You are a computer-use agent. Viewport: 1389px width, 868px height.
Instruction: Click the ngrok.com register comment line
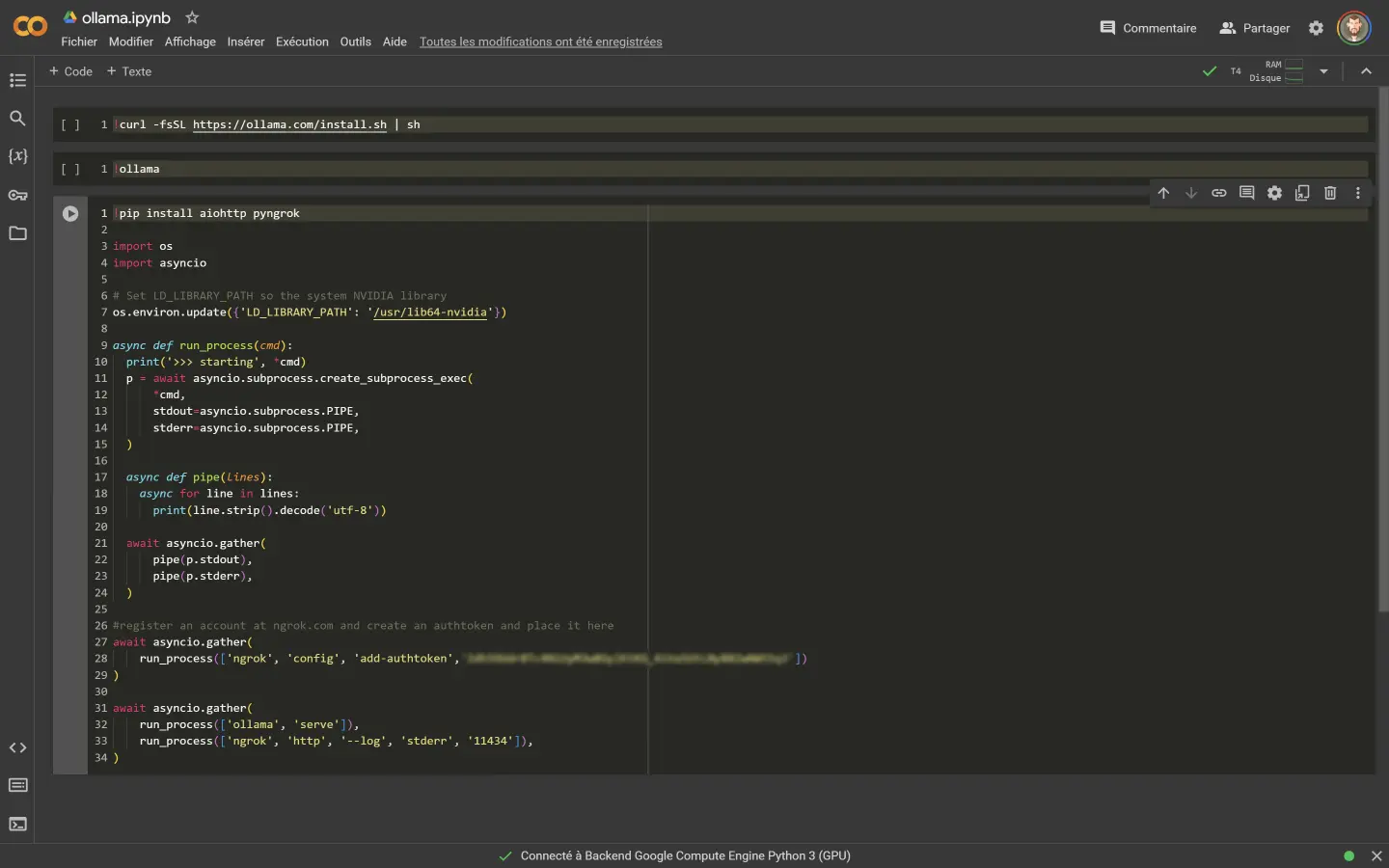coord(364,626)
